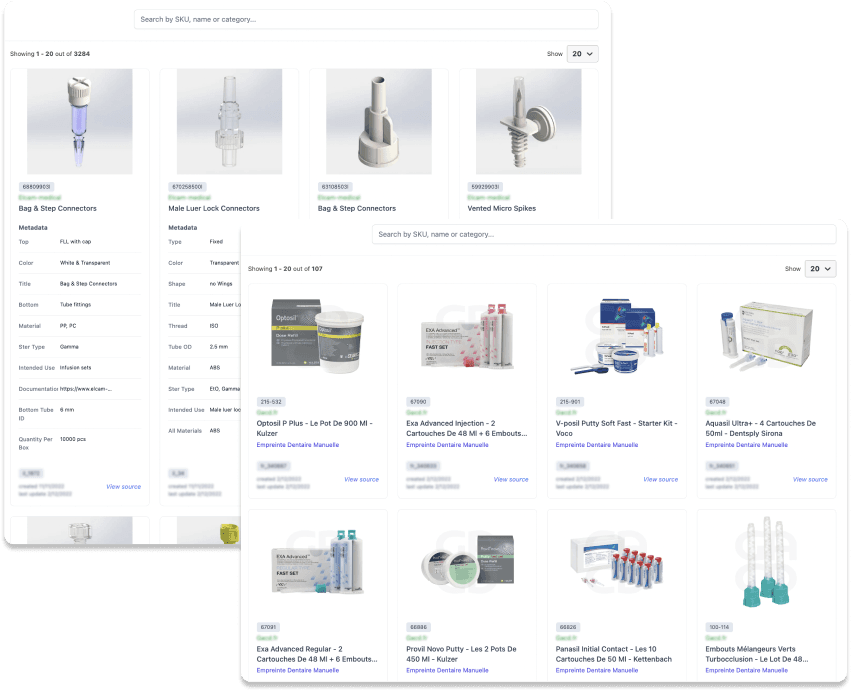Click SKU tag 631085031
This screenshot has height=691, width=851.
pos(335,187)
